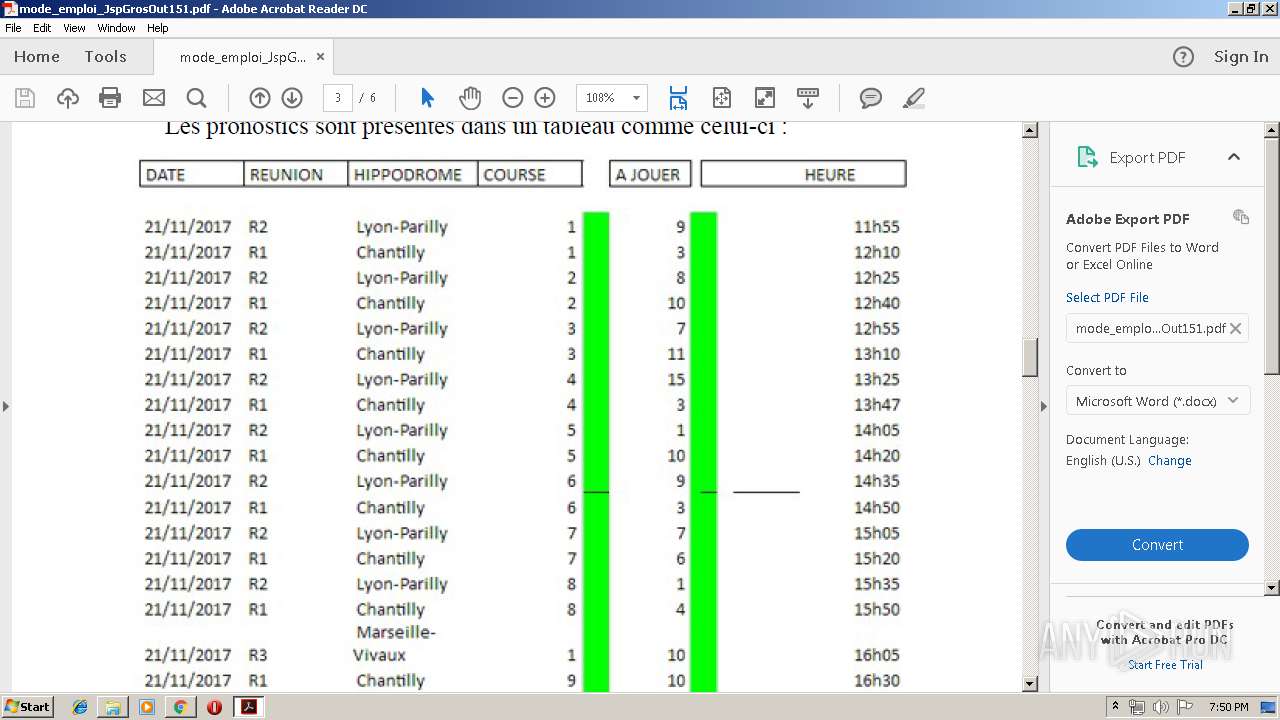Click the DATE column header
This screenshot has width=1280, height=720.
coord(192,174)
